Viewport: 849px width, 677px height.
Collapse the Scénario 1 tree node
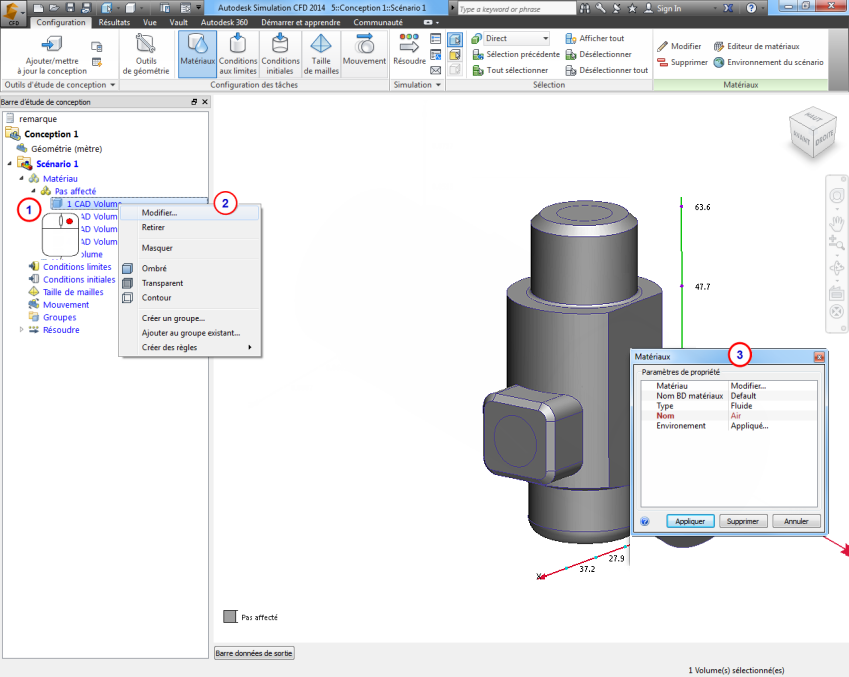(10, 164)
